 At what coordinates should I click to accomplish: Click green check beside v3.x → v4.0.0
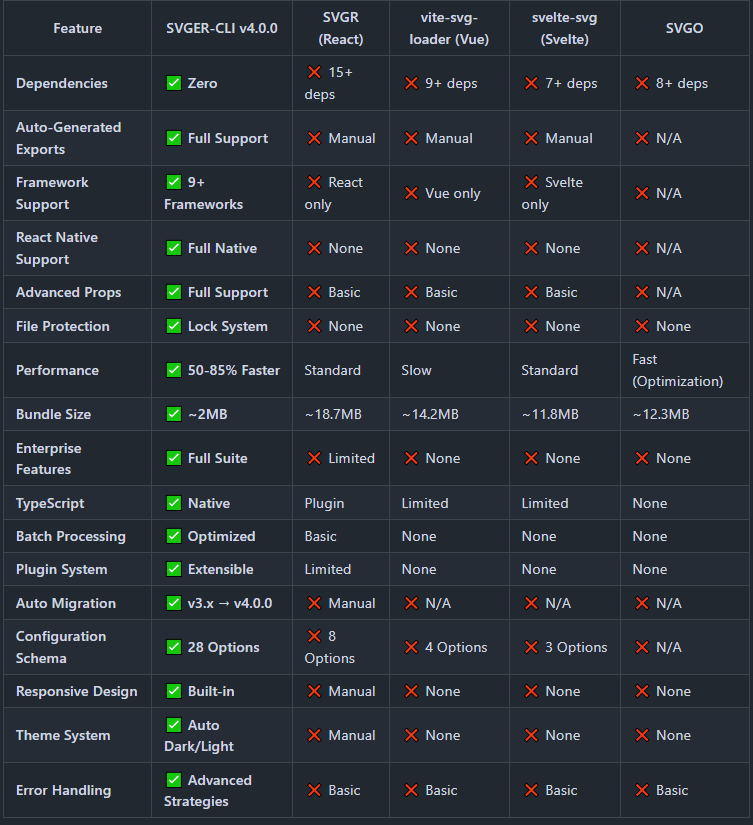coord(174,603)
